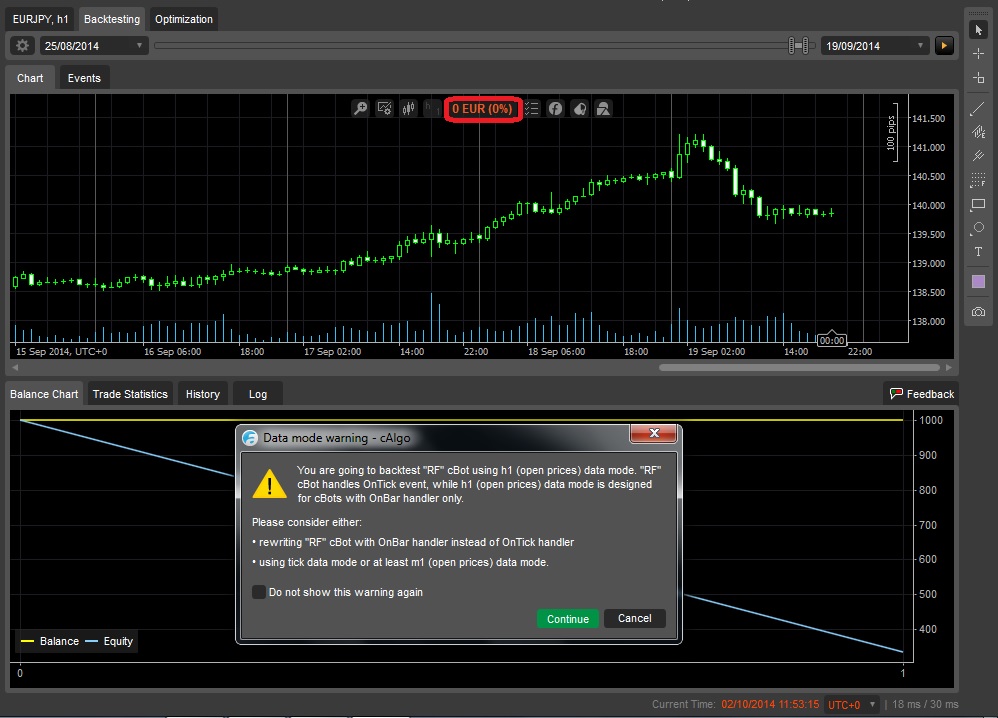Open the end date 19/09/2014 dropdown
998x718 pixels.
[x=875, y=46]
